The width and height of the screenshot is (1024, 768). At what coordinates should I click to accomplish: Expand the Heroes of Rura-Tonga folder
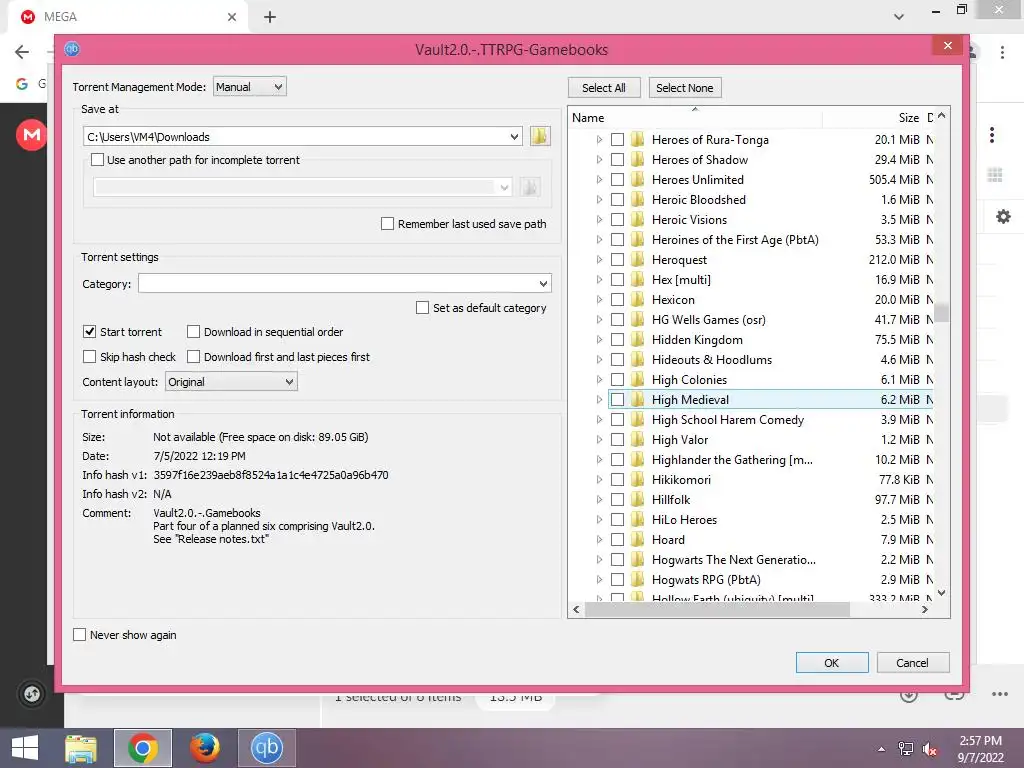point(599,140)
